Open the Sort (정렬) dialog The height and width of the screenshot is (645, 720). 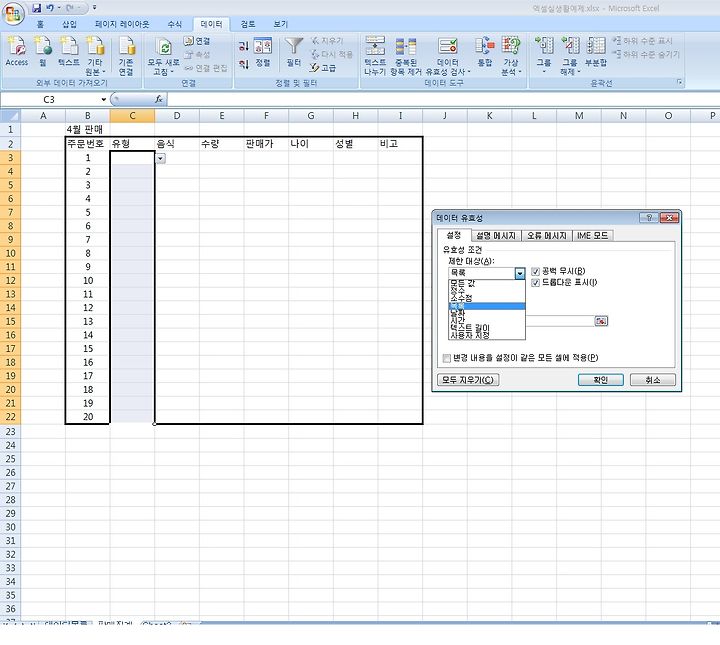[x=263, y=51]
